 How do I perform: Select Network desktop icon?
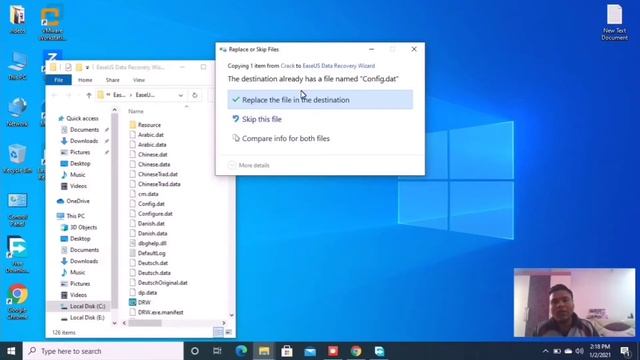pyautogui.click(x=17, y=112)
